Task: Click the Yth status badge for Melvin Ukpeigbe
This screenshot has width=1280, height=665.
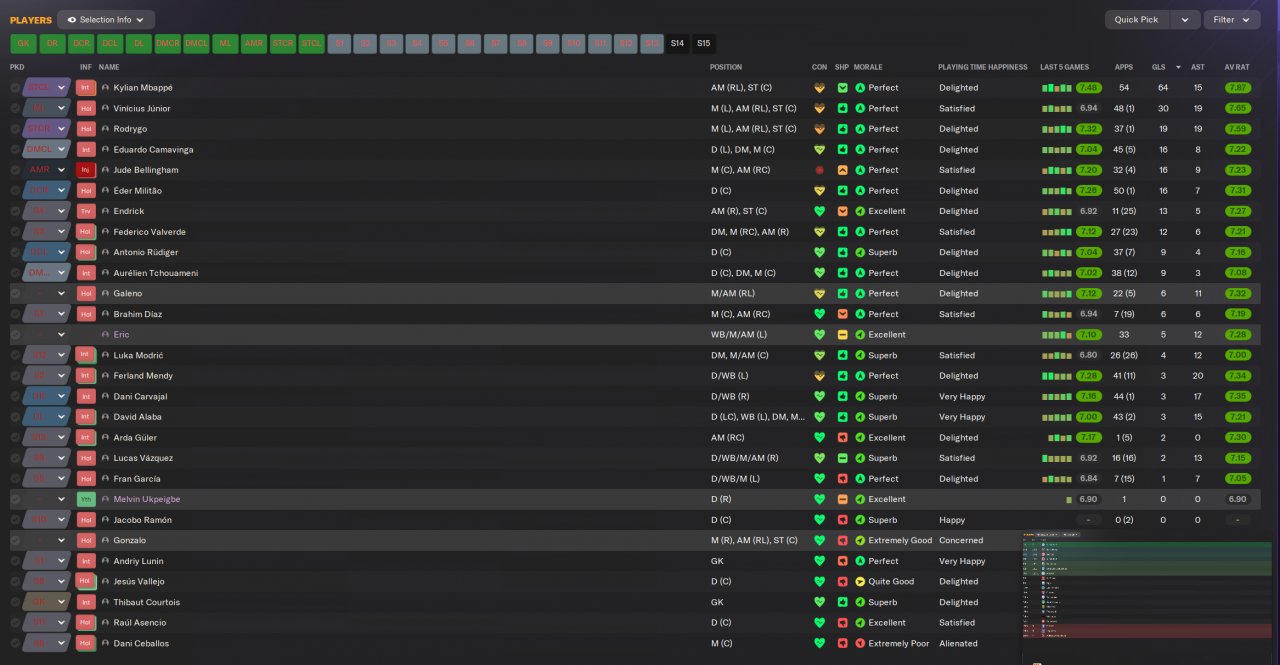Action: [86, 499]
